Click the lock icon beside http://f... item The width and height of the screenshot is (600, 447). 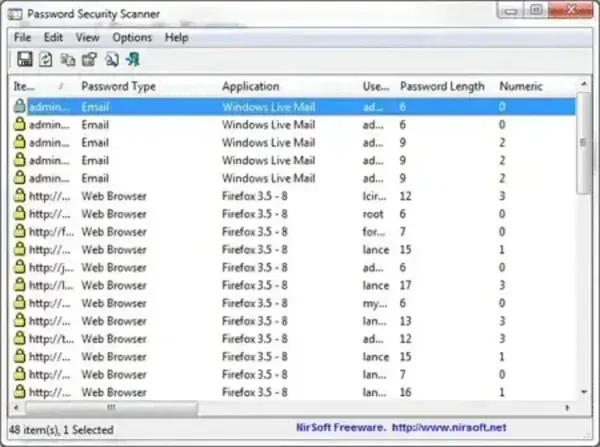tap(20, 231)
